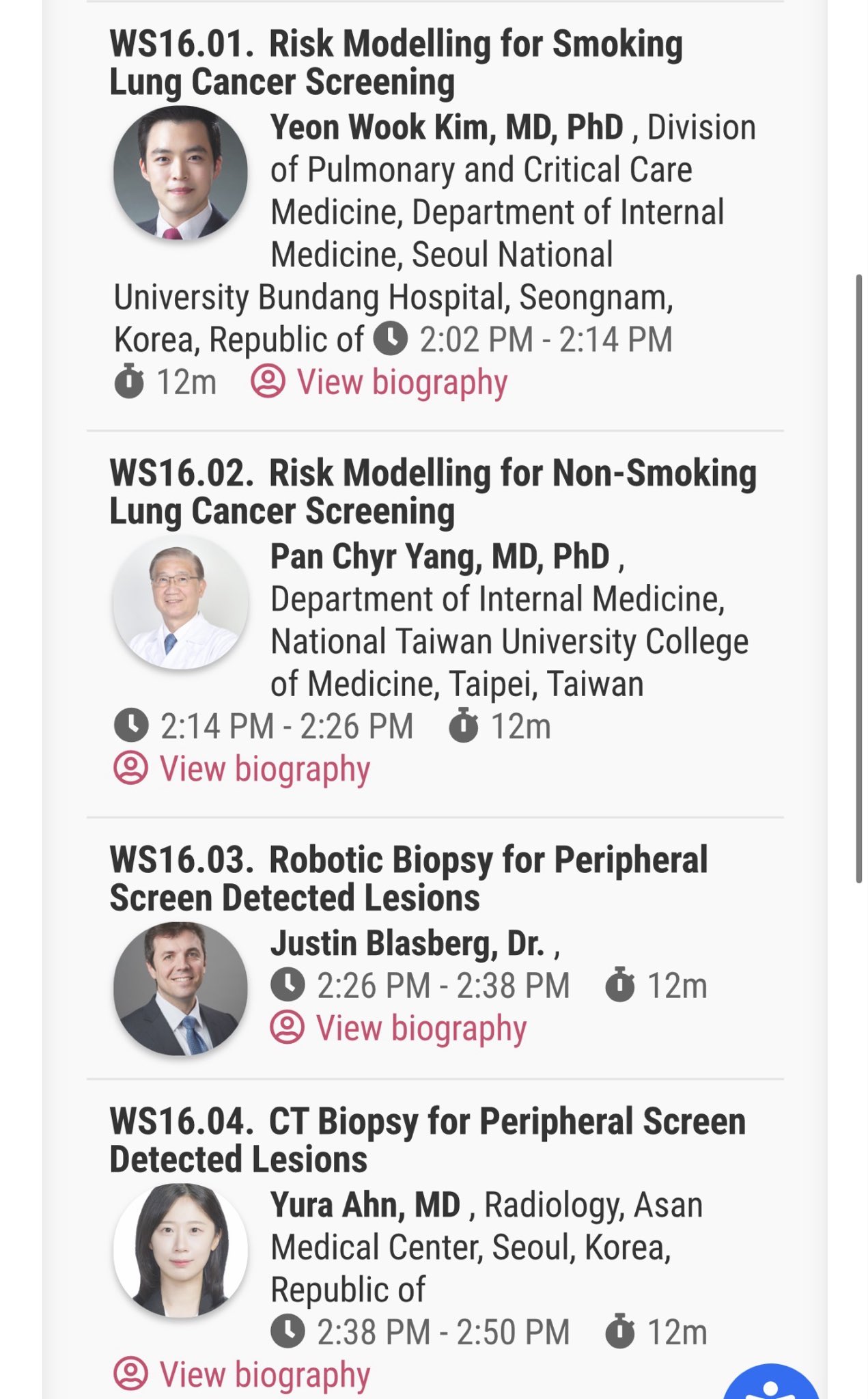Select the WS16.03 Robotic Biopsy session title
Screen dimensions: 868x1399
coord(408,878)
